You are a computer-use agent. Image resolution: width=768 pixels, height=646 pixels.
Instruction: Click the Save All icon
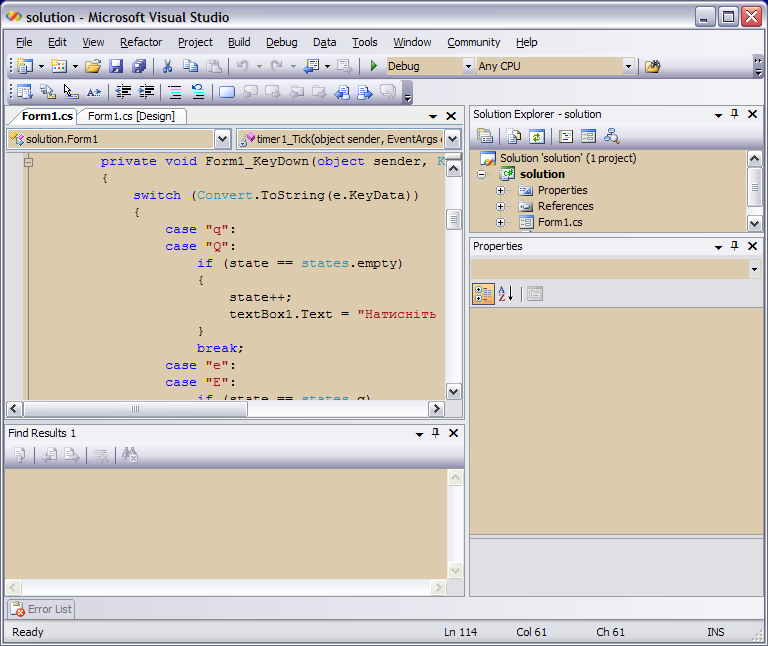point(139,66)
